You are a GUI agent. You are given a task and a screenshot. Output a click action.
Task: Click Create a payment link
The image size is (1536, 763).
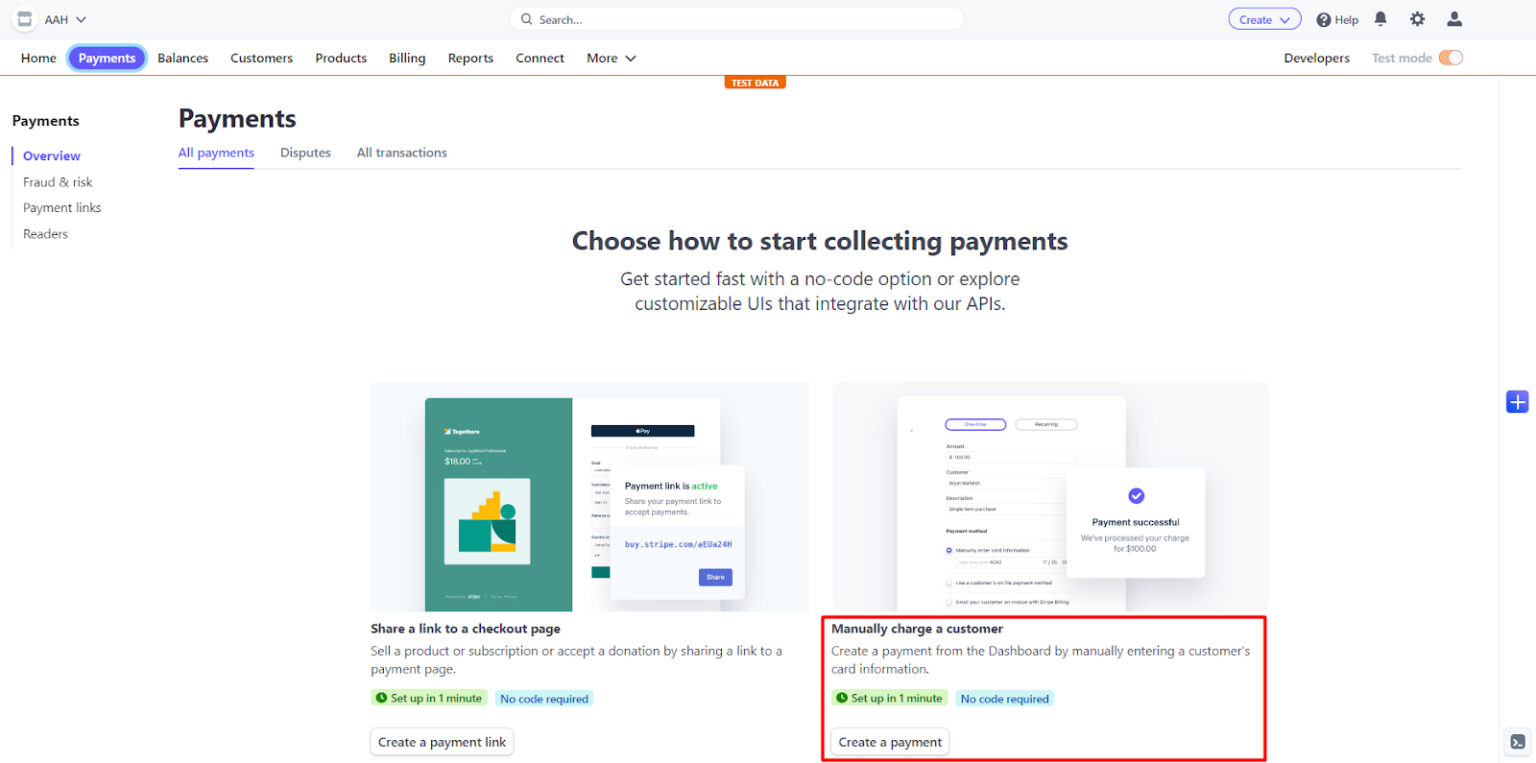pyautogui.click(x=441, y=741)
